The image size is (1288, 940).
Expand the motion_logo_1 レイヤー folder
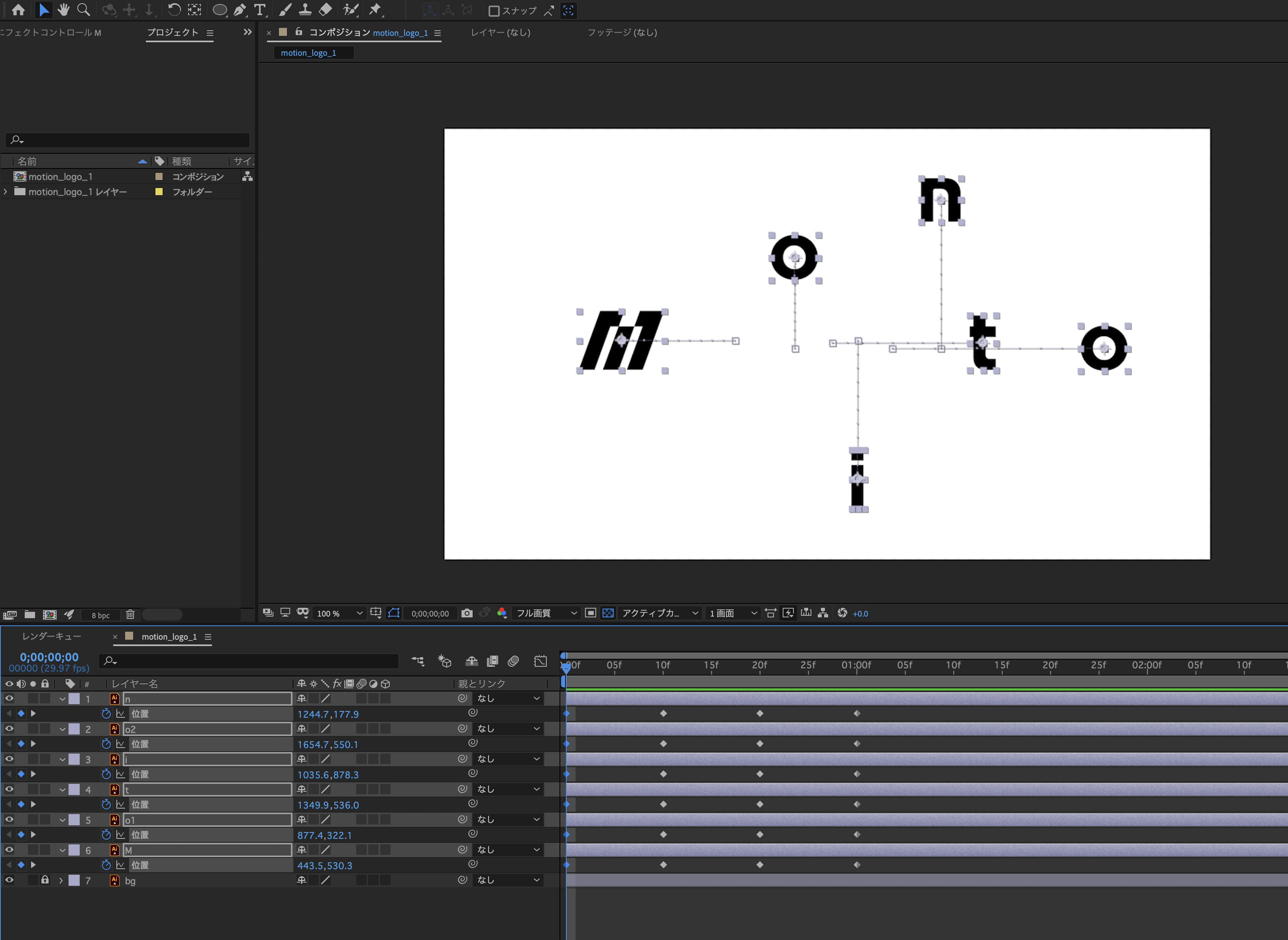click(x=5, y=192)
